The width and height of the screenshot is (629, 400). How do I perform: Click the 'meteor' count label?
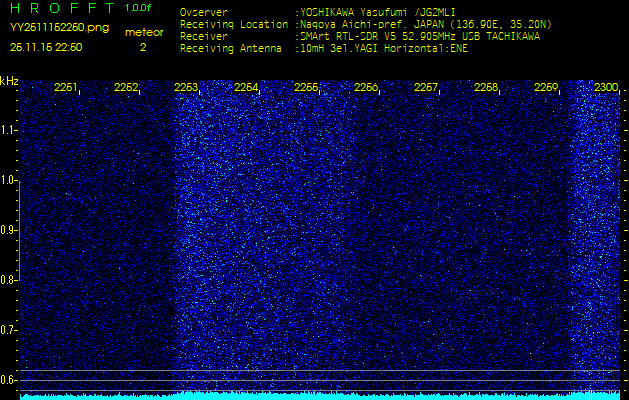[x=144, y=33]
